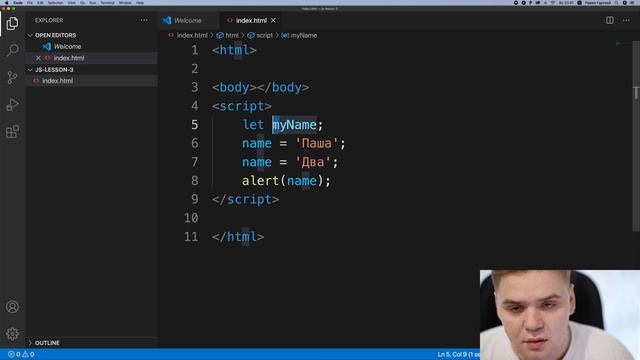Click the 'Два' string on line 7
This screenshot has width=640, height=360.
click(x=313, y=162)
